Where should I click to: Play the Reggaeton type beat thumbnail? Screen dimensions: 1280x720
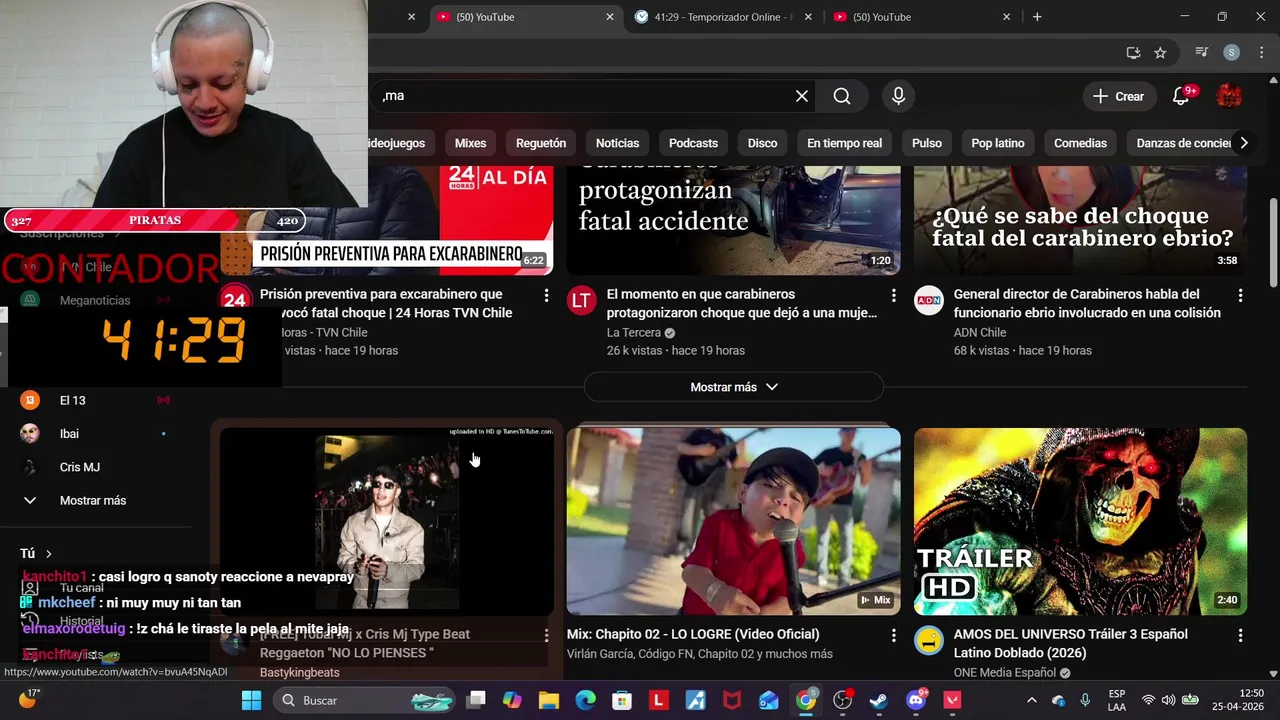point(386,521)
